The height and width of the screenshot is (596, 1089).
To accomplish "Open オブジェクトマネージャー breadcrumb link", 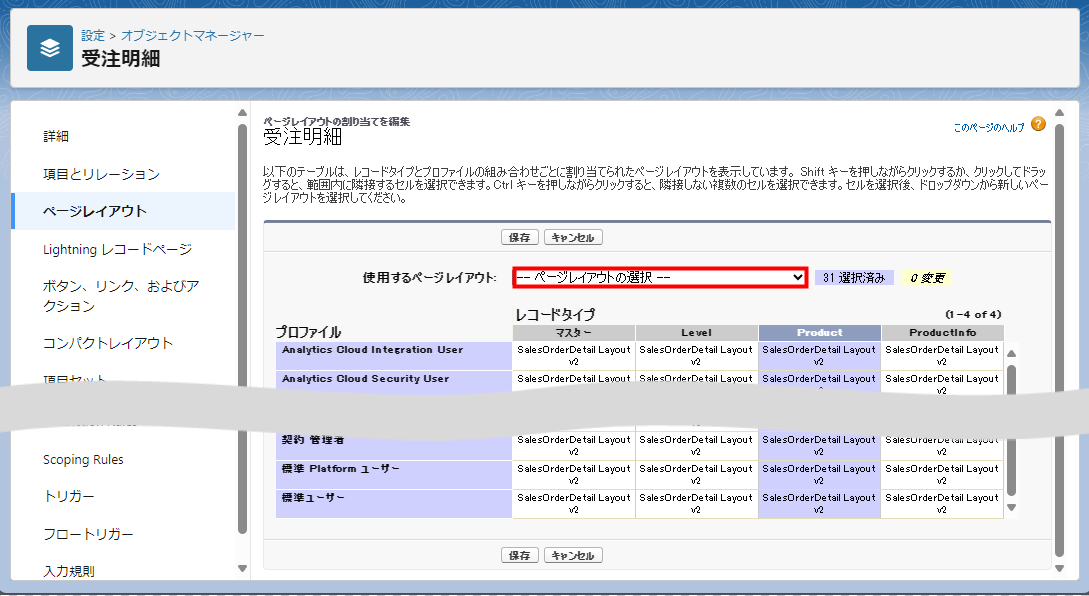I will (x=193, y=35).
